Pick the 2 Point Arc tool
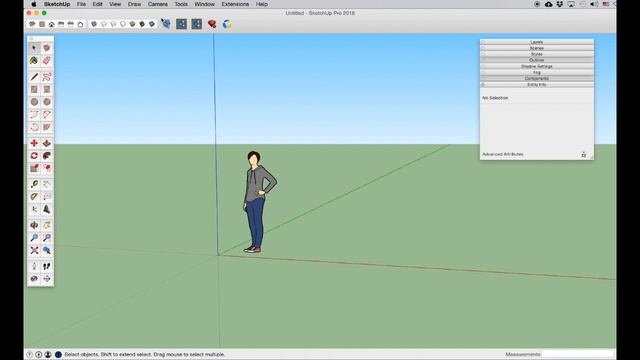The image size is (640, 360). (x=47, y=115)
